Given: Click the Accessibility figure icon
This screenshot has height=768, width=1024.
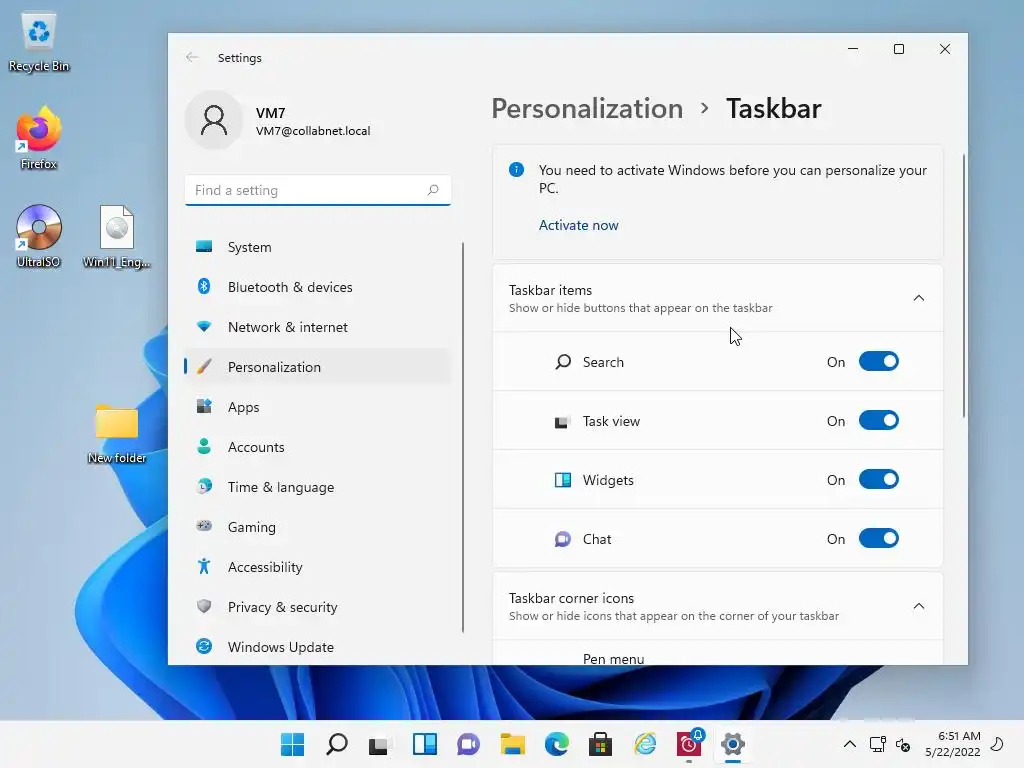Looking at the screenshot, I should [x=204, y=566].
